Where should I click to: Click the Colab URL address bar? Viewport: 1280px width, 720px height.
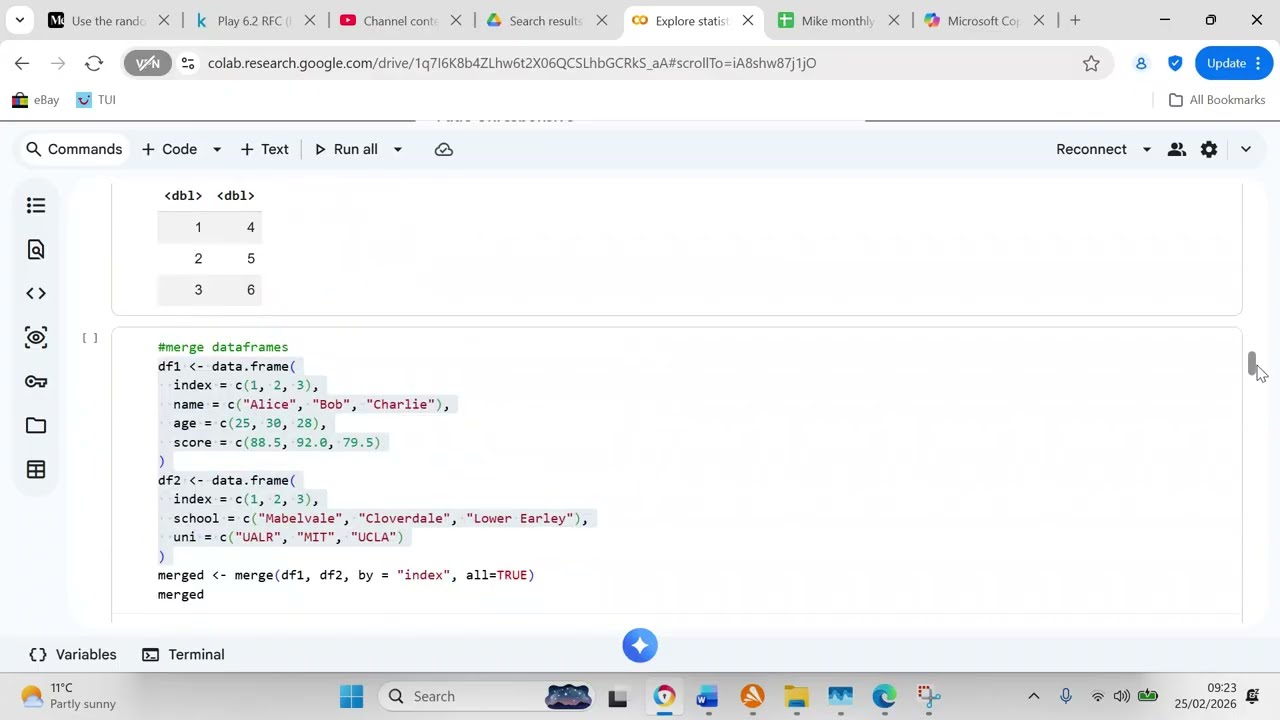pyautogui.click(x=512, y=63)
